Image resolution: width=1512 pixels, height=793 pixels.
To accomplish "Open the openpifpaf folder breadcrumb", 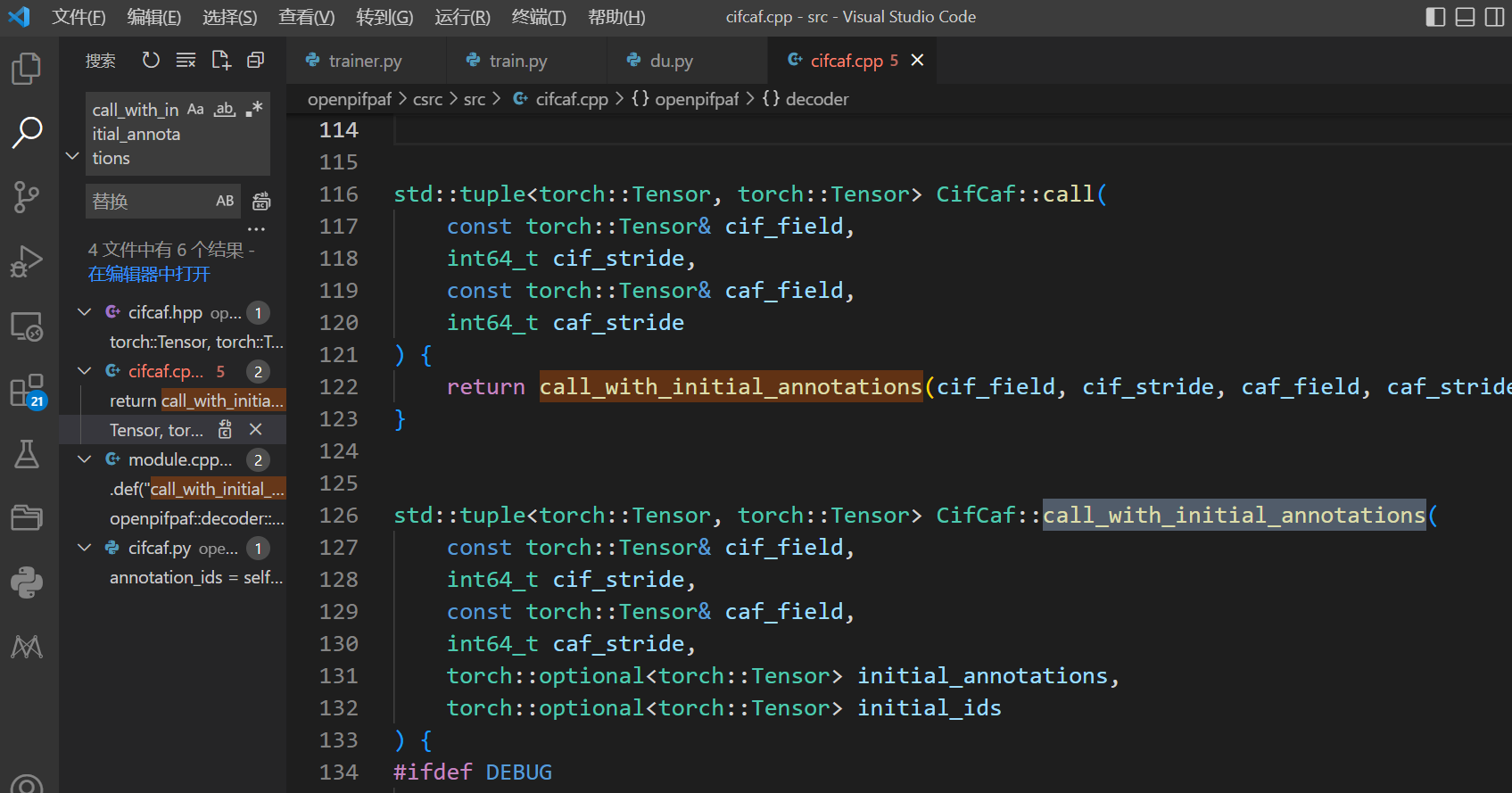I will (350, 99).
